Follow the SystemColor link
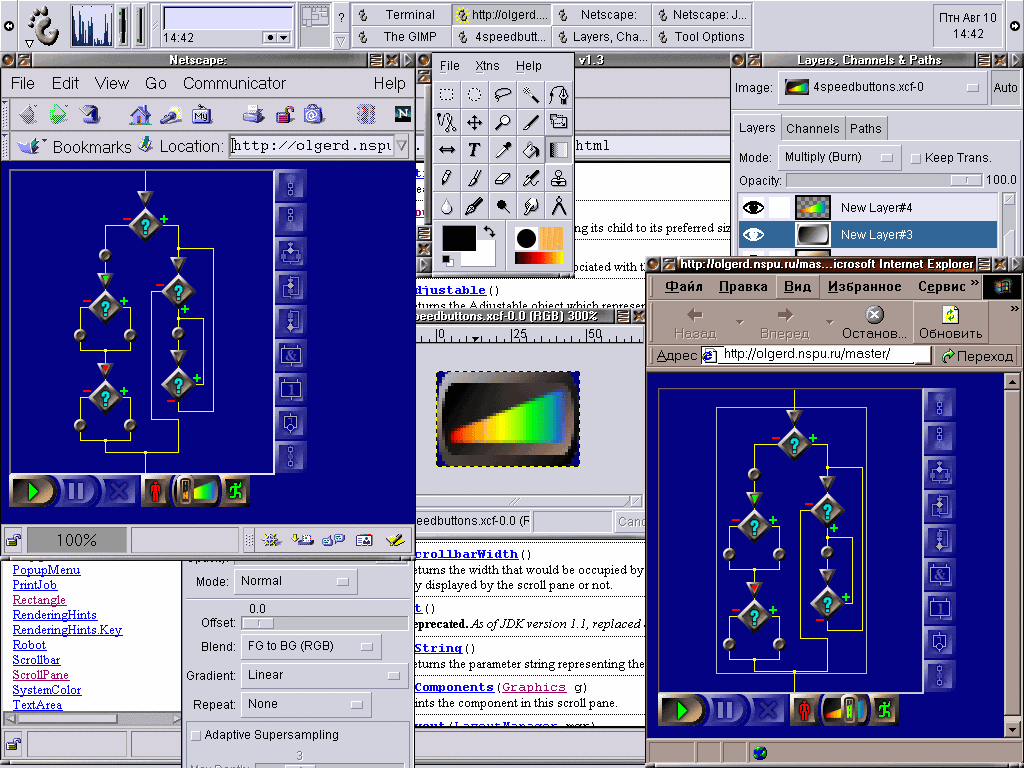Image resolution: width=1024 pixels, height=768 pixels. 47,690
